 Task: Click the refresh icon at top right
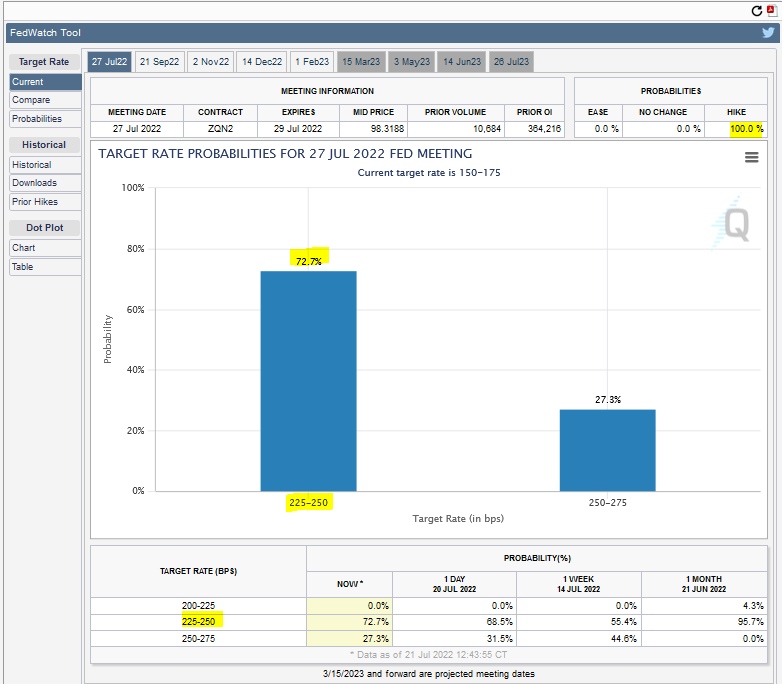(x=757, y=11)
